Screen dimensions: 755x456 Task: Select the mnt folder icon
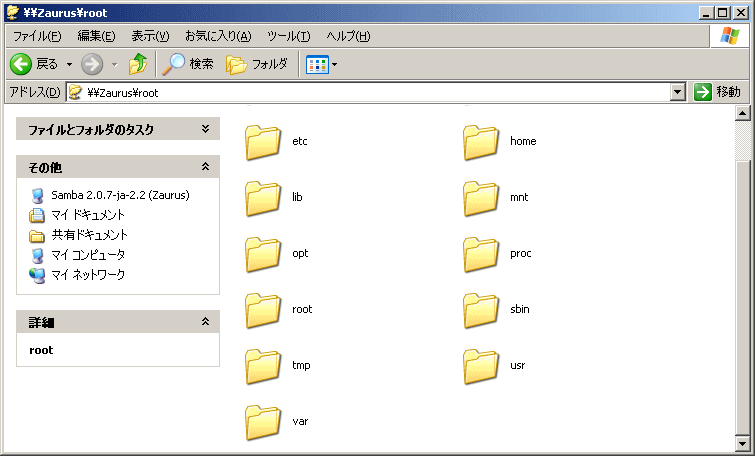[x=481, y=198]
